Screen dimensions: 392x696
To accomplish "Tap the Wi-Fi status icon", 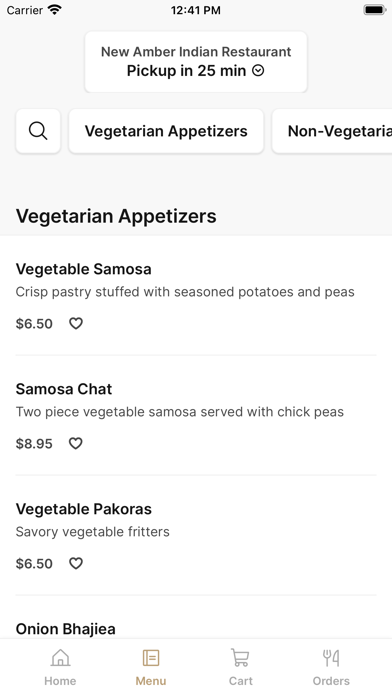I will coord(55,10).
